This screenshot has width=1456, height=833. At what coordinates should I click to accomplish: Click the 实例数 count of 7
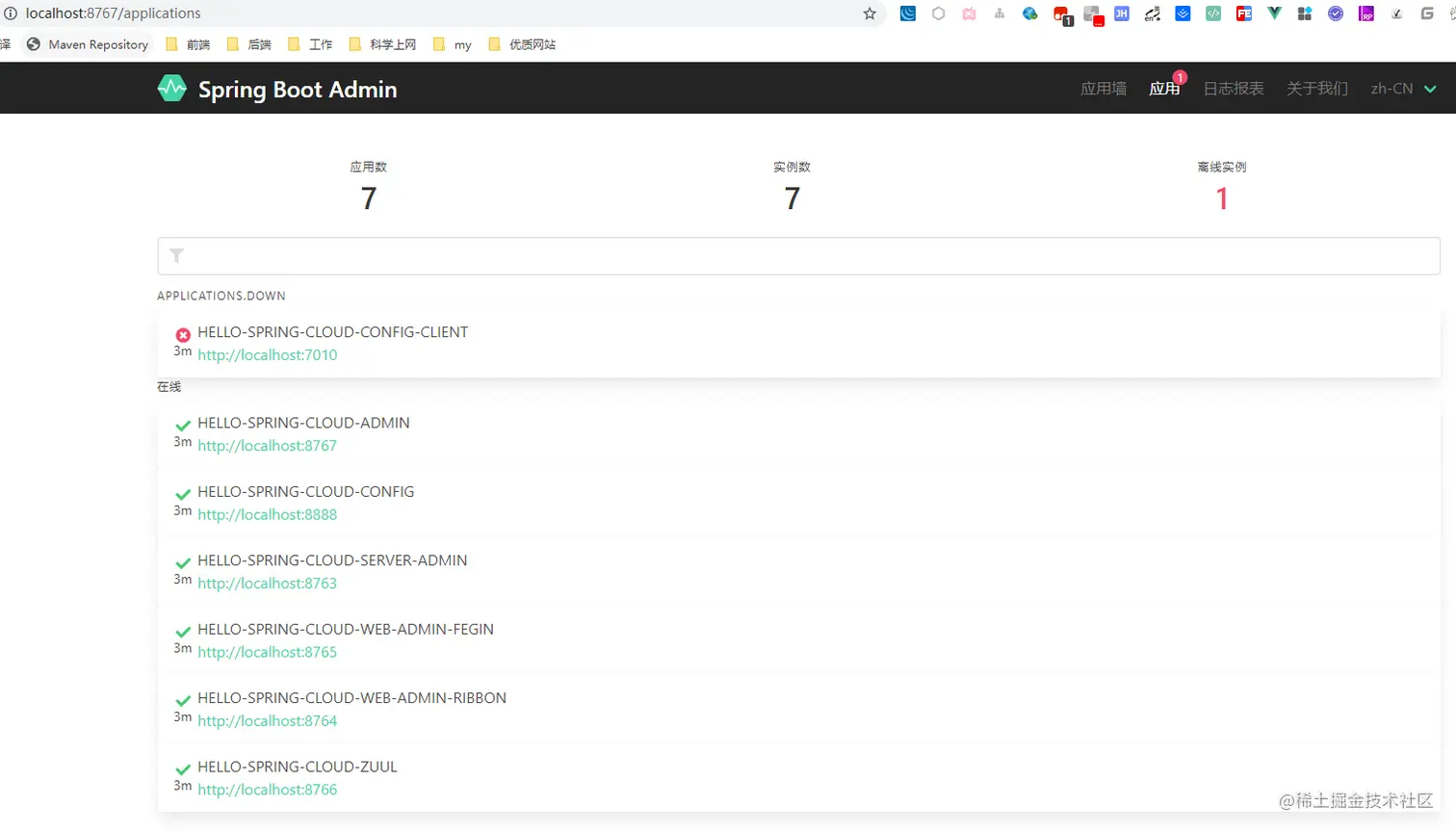[793, 198]
